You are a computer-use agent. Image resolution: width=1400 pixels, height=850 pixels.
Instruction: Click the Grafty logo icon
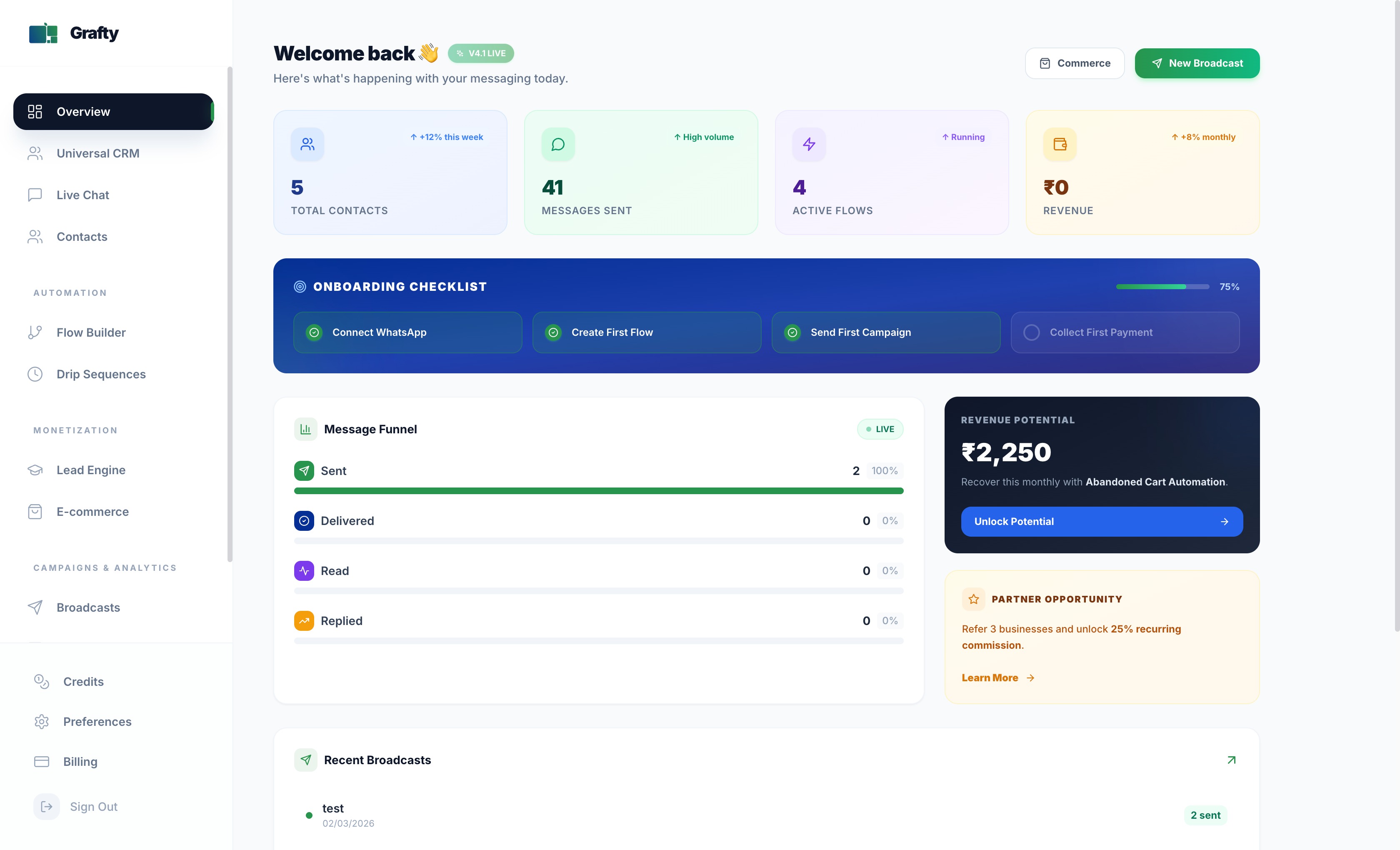(43, 33)
